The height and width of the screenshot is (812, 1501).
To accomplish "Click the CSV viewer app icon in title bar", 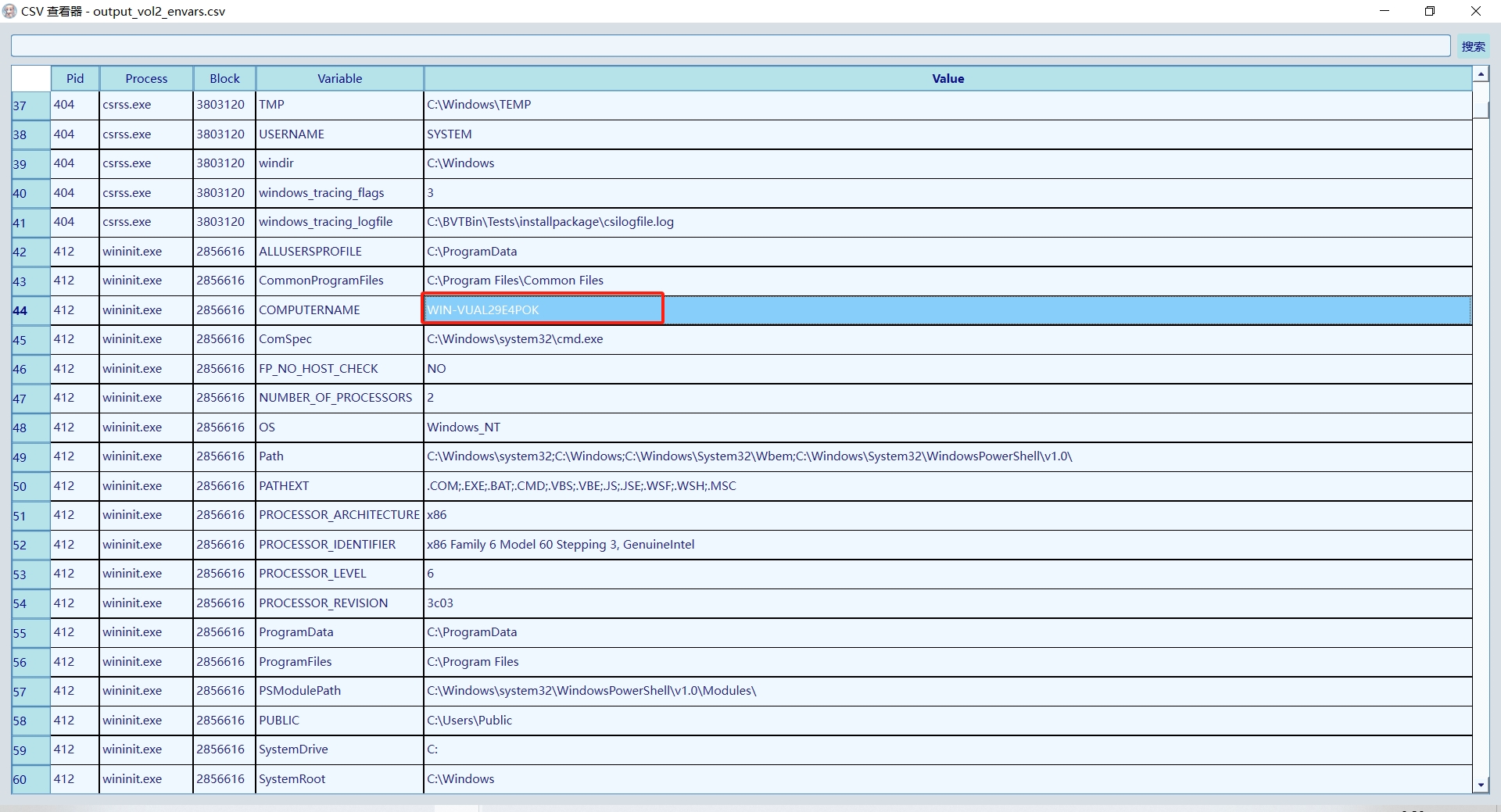I will pos(9,11).
